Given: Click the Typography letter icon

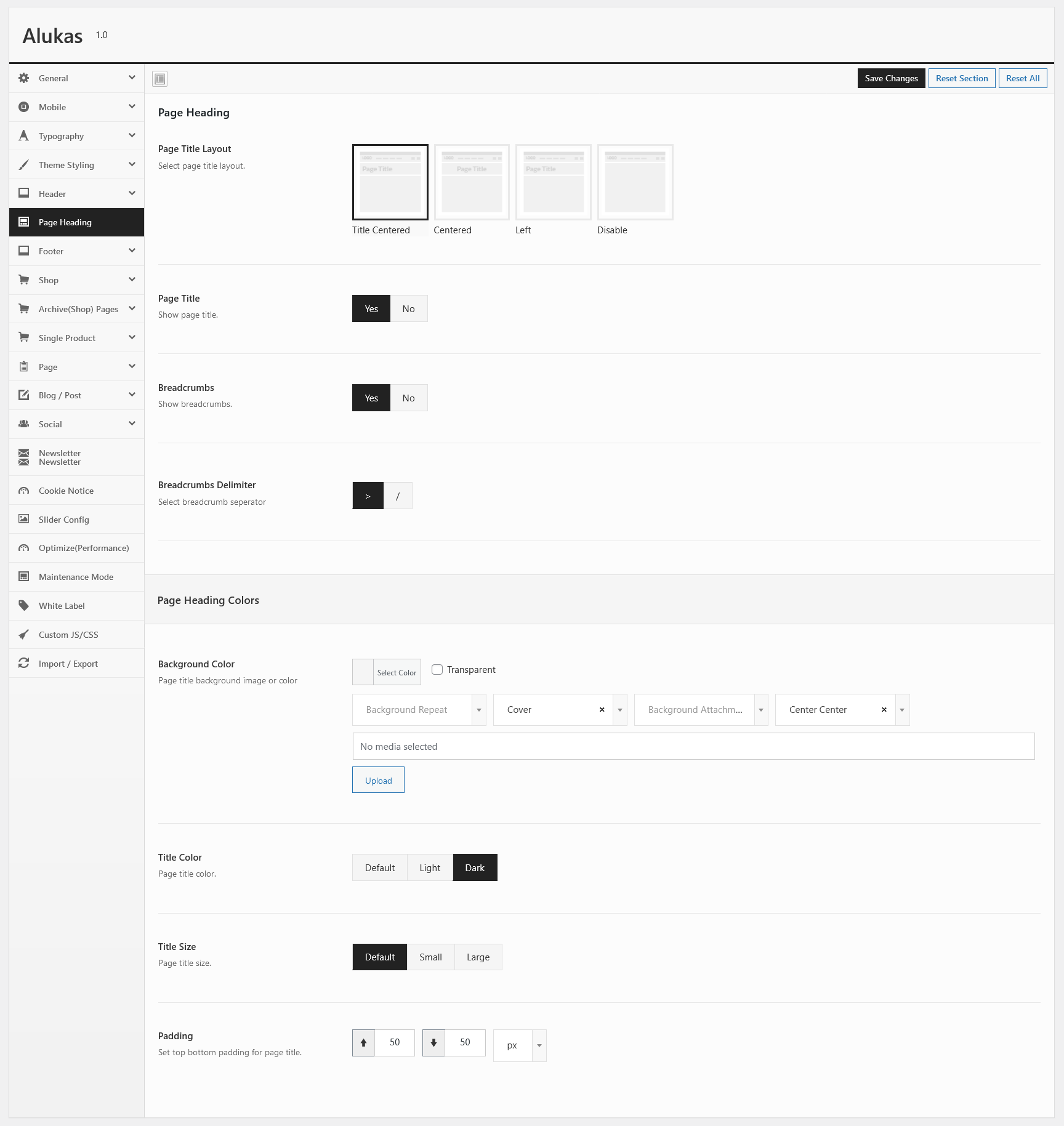Looking at the screenshot, I should click(24, 136).
